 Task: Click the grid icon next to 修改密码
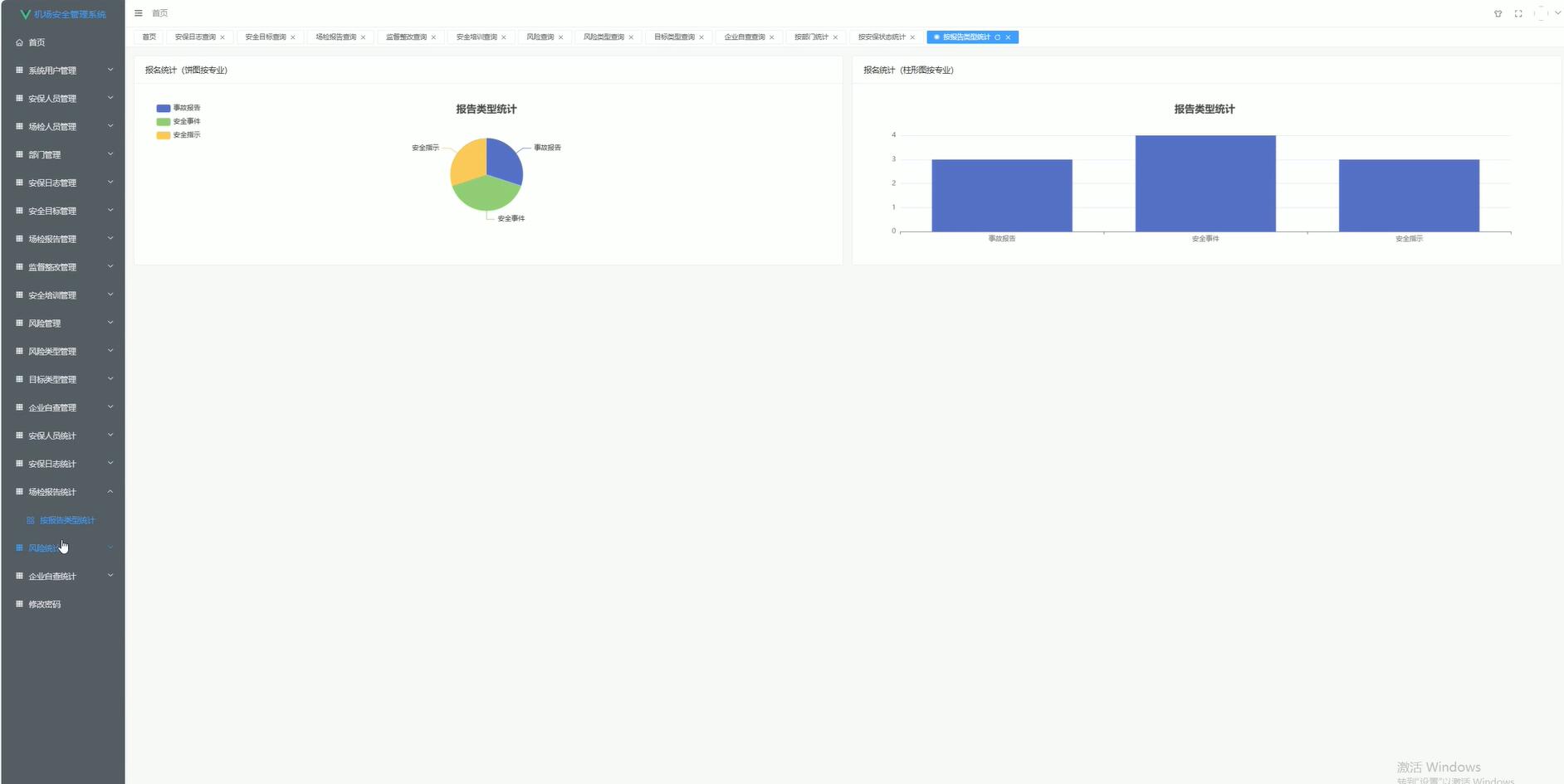19,604
